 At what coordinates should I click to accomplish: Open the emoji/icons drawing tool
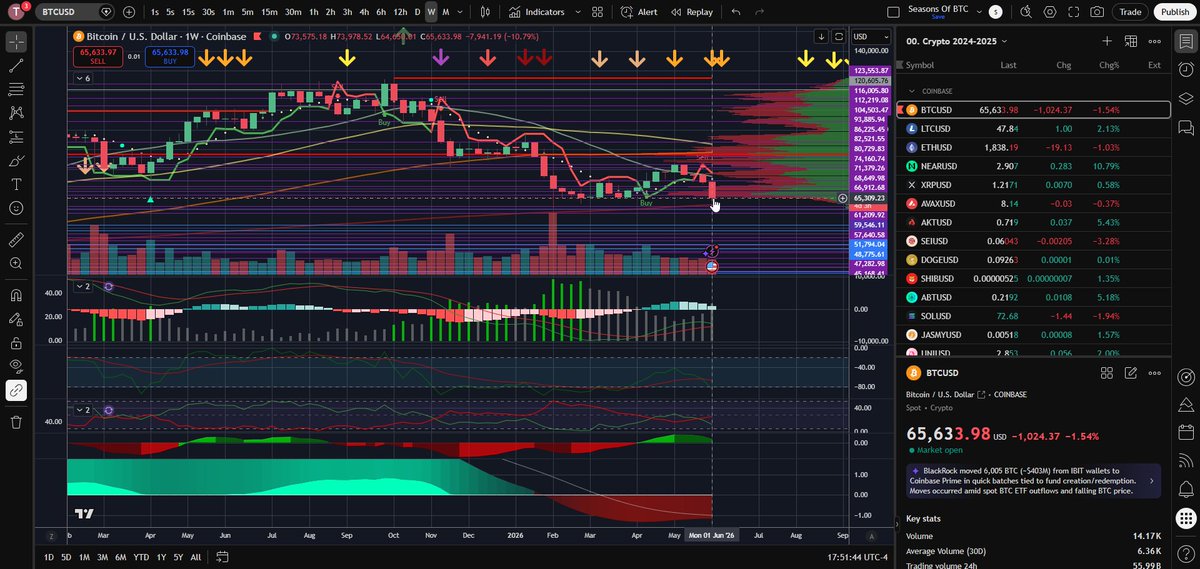(16, 208)
